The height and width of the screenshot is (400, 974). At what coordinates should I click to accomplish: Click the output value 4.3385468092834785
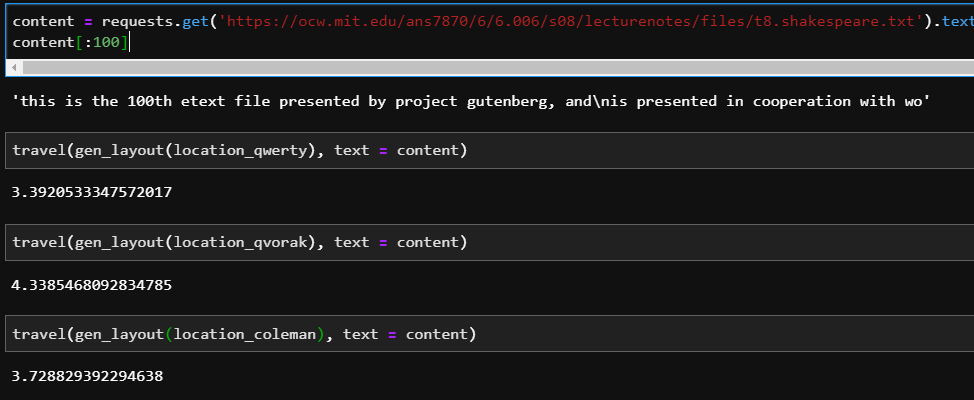[x=92, y=285]
